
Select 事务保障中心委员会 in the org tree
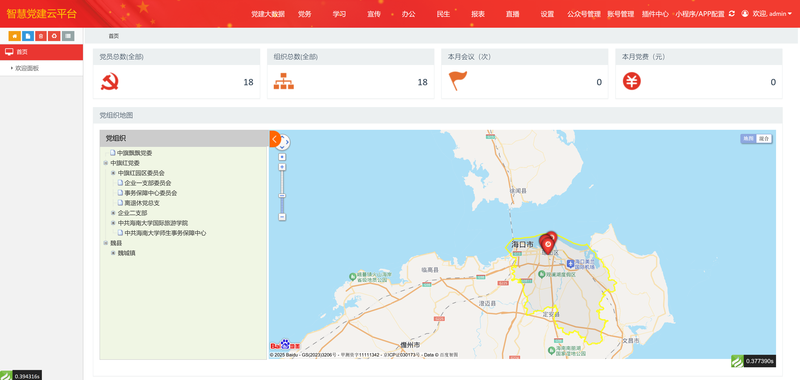(x=151, y=193)
